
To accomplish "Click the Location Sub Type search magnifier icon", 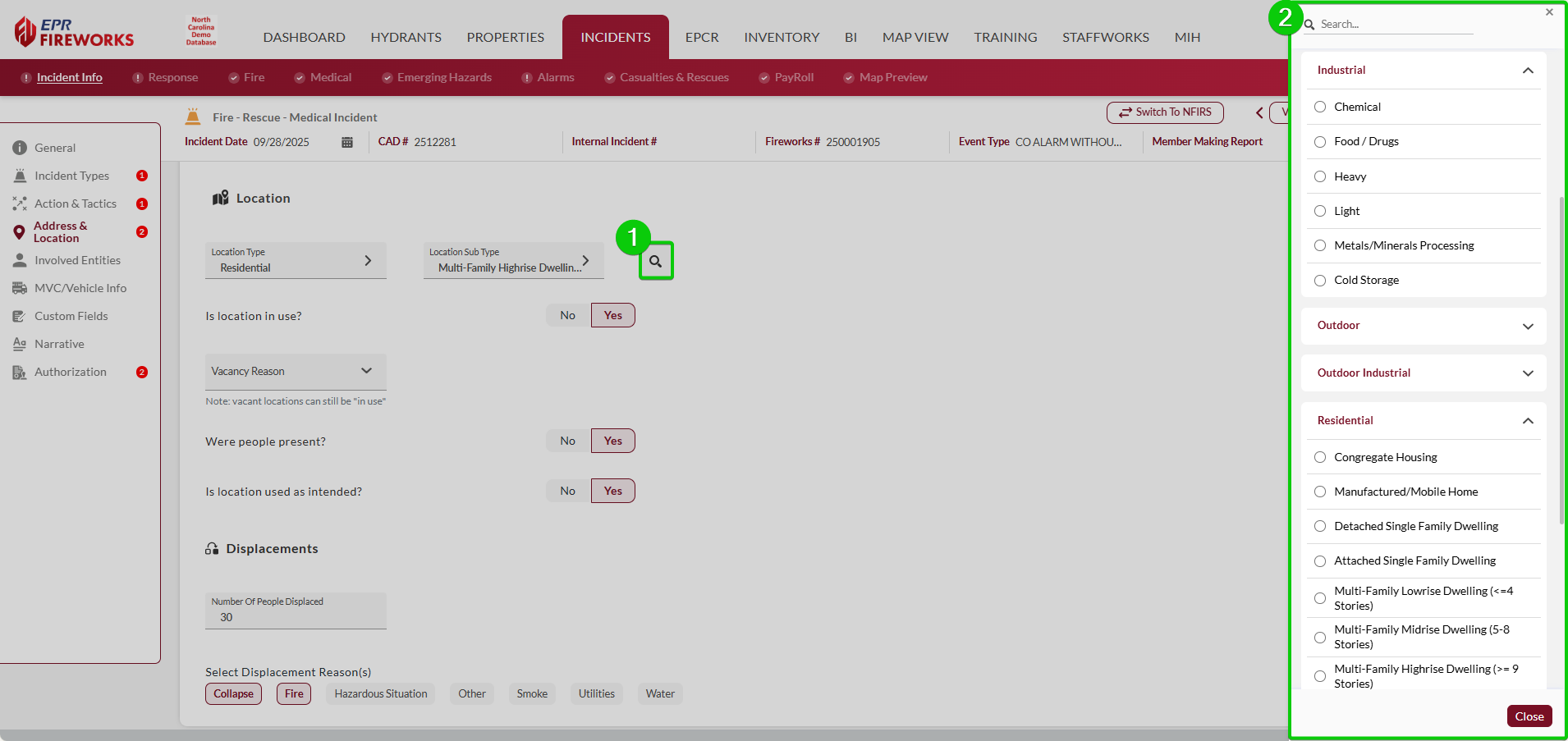I will (x=655, y=261).
